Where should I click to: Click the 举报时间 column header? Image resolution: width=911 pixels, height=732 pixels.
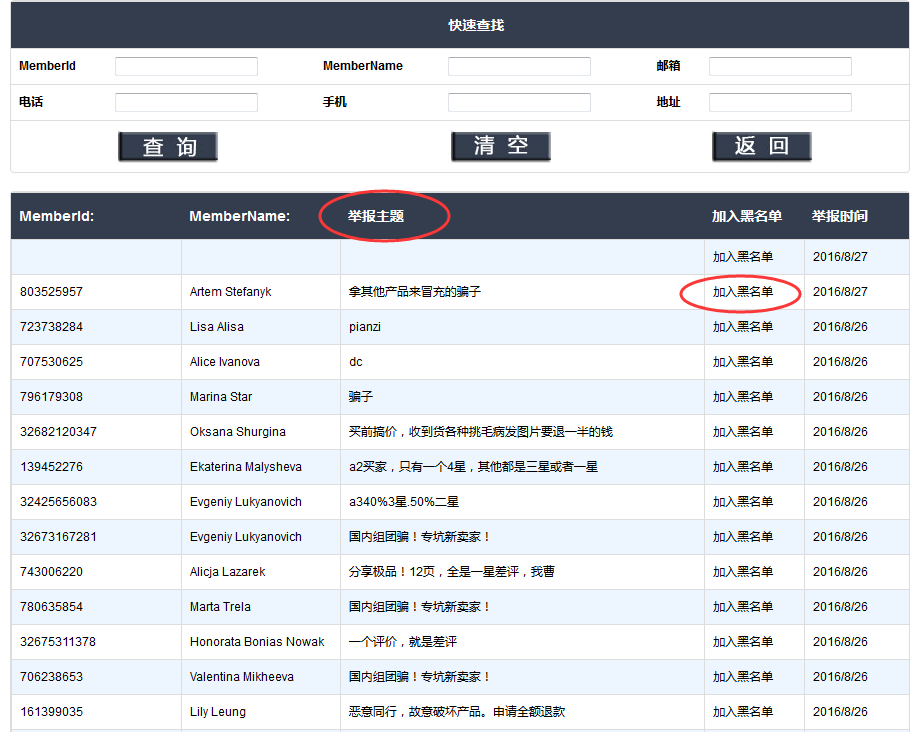coord(839,216)
